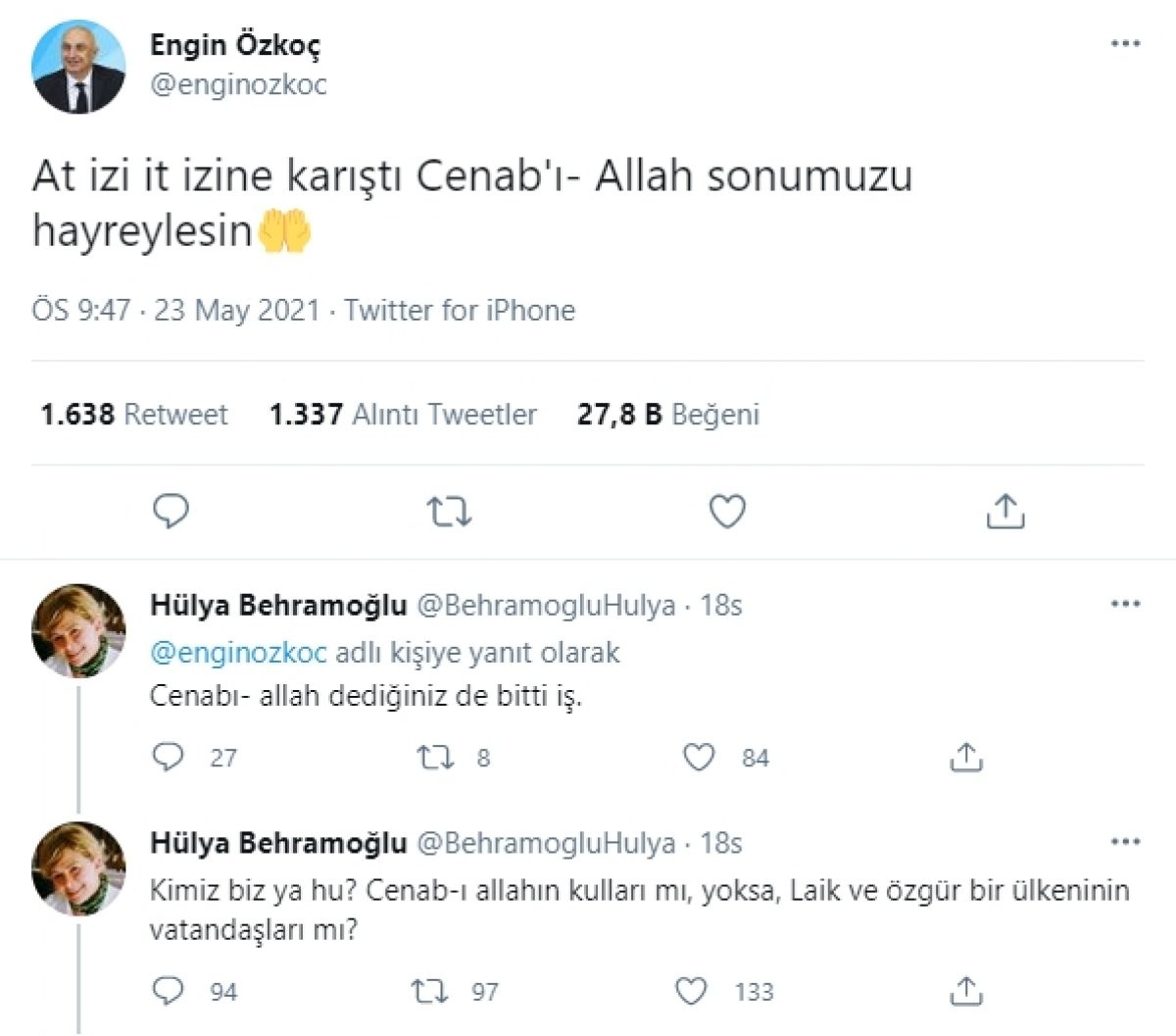The width and height of the screenshot is (1176, 1036).
Task: Like the reply with 133 likes
Action: coord(693,991)
